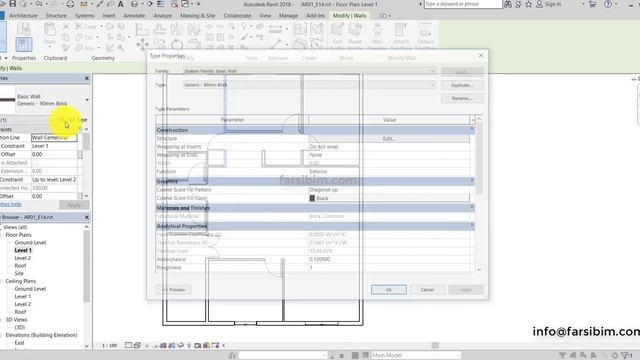Click the Preview button in Type Properties

pos(173,290)
